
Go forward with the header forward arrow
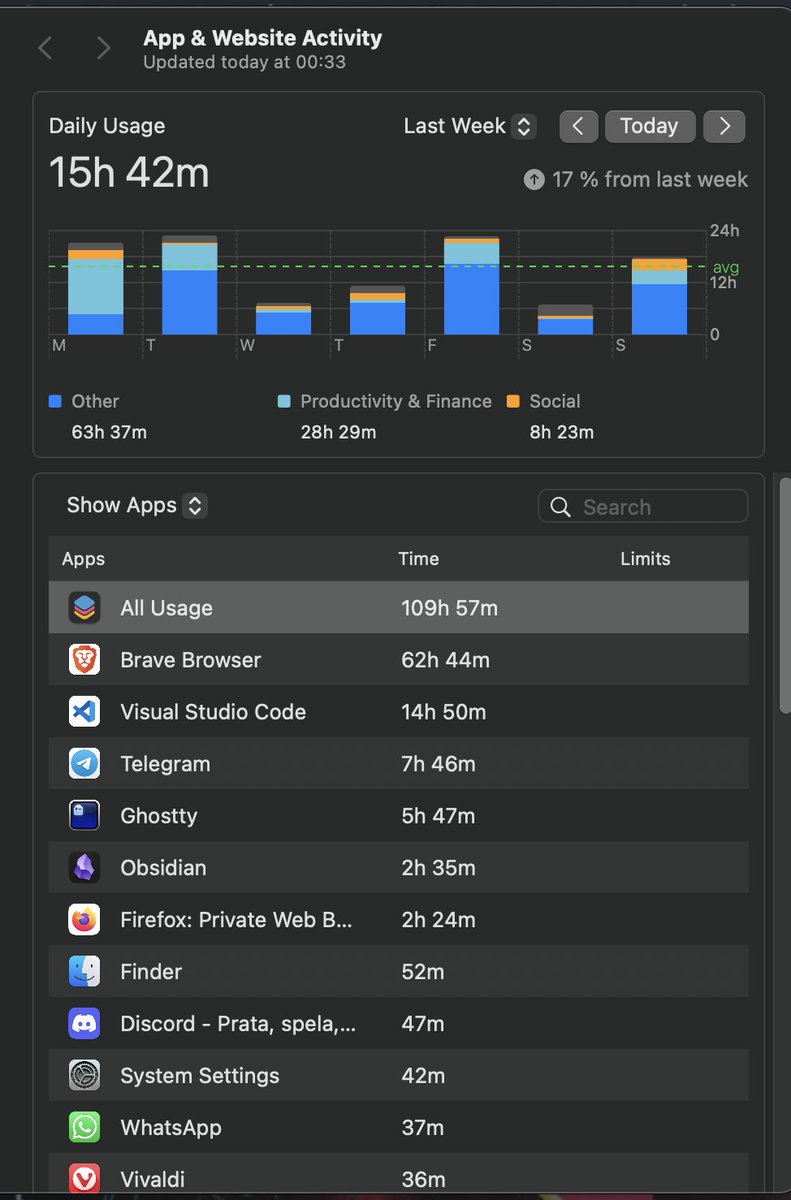coord(103,48)
